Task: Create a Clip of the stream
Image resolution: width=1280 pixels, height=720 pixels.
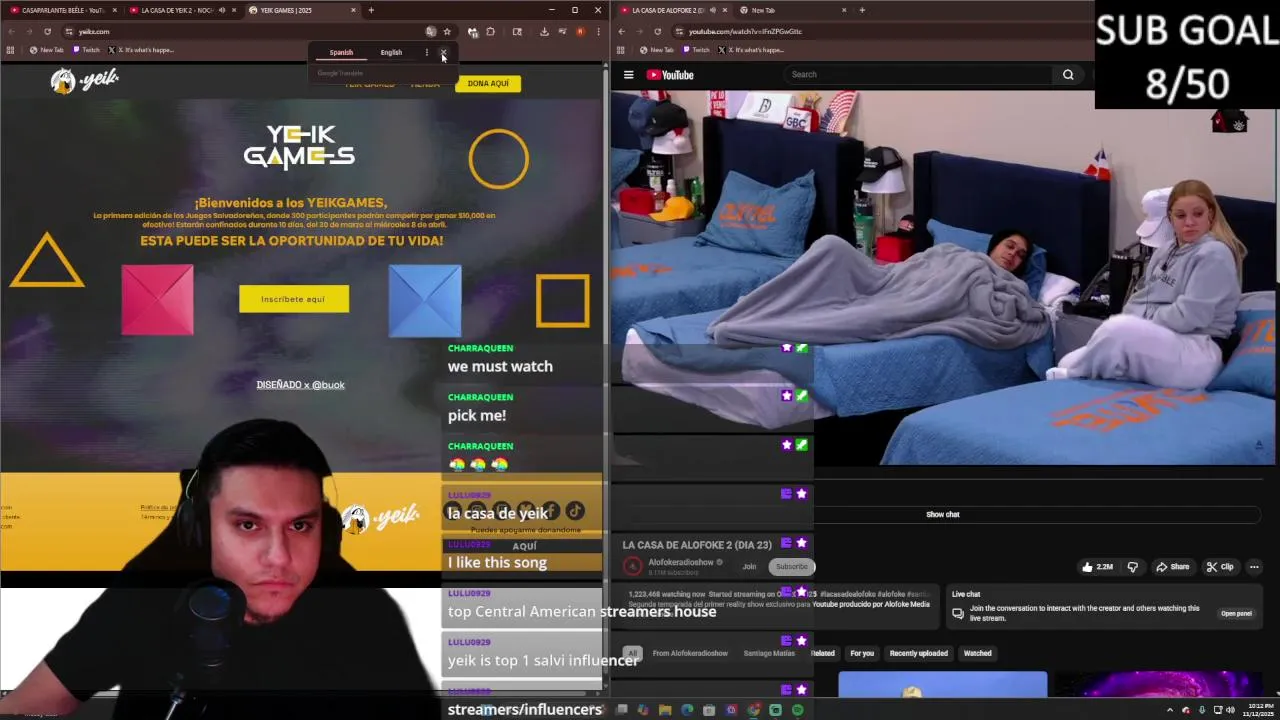Action: tap(1220, 567)
